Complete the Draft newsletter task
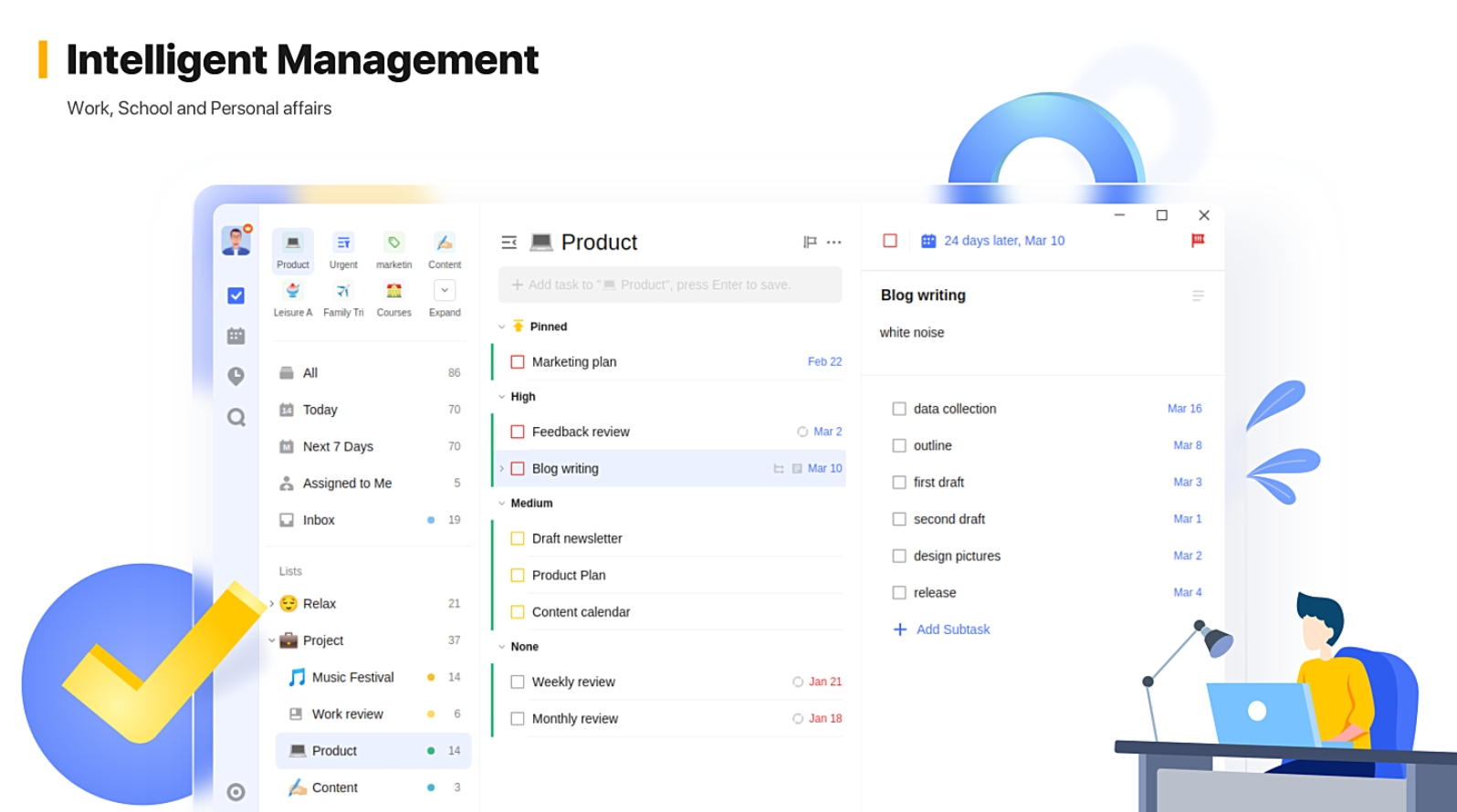The height and width of the screenshot is (812, 1457). pyautogui.click(x=518, y=538)
